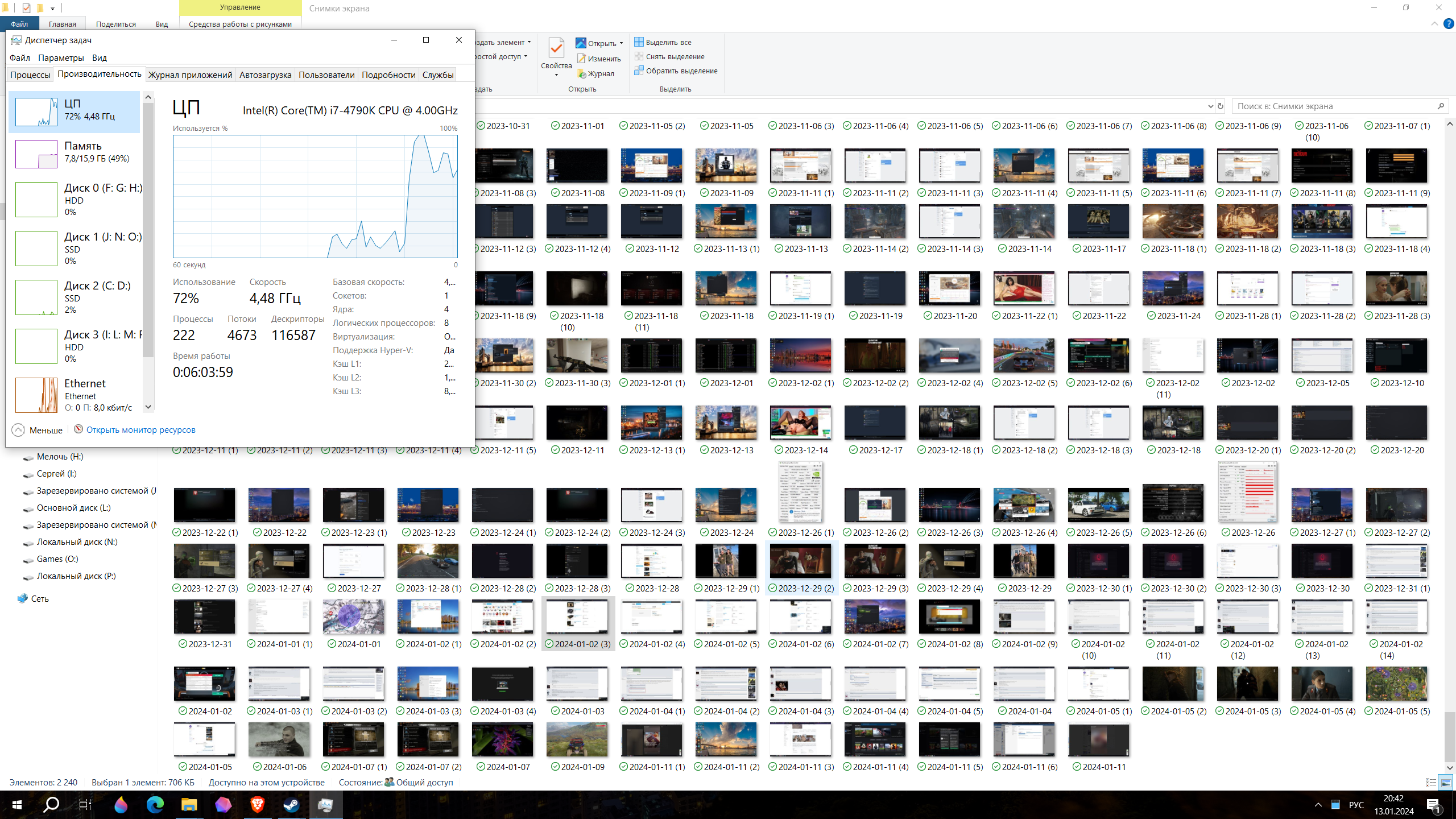Image resolution: width=1456 pixels, height=819 pixels.
Task: Open the notification center tray icon
Action: coord(1433,805)
